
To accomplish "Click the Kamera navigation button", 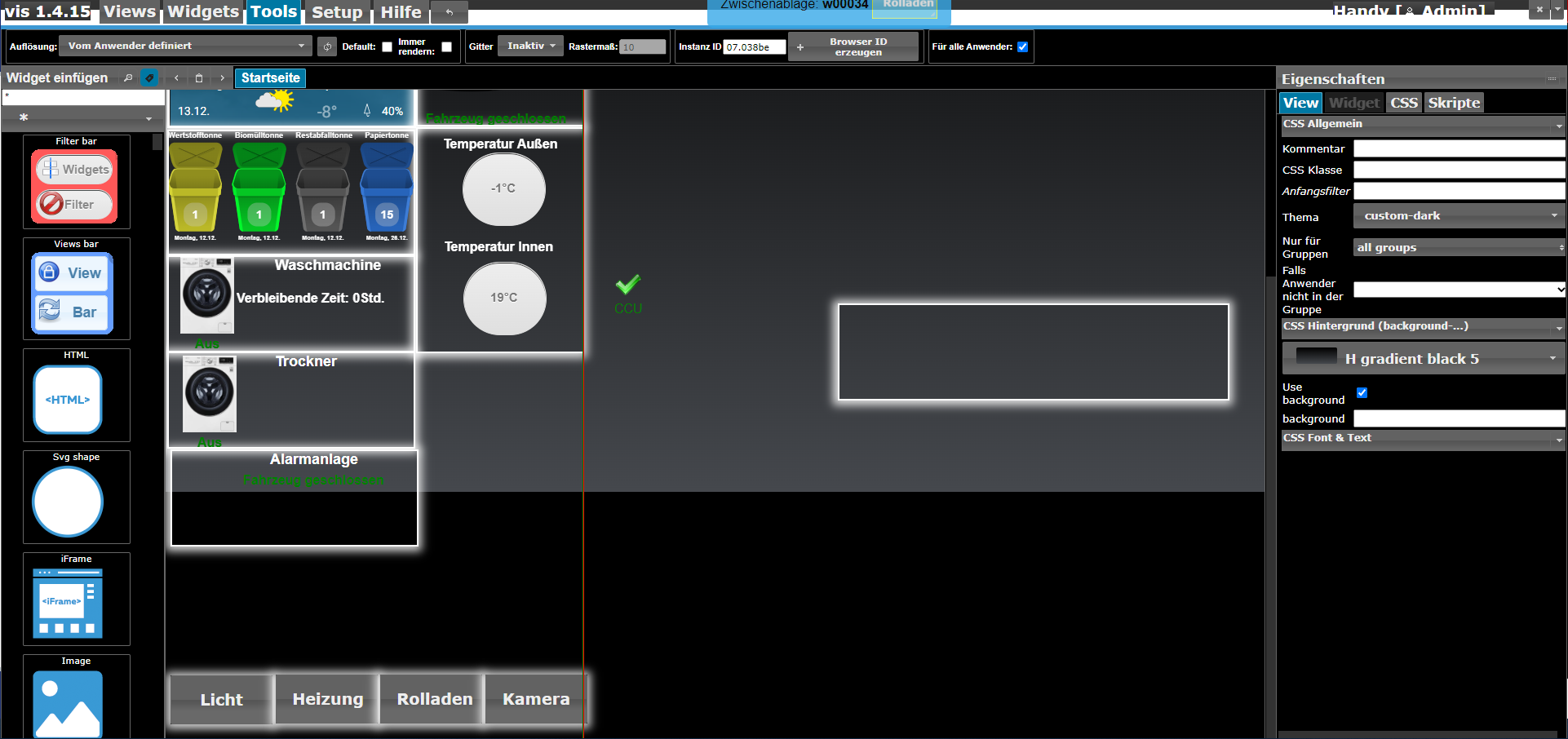I will (536, 699).
